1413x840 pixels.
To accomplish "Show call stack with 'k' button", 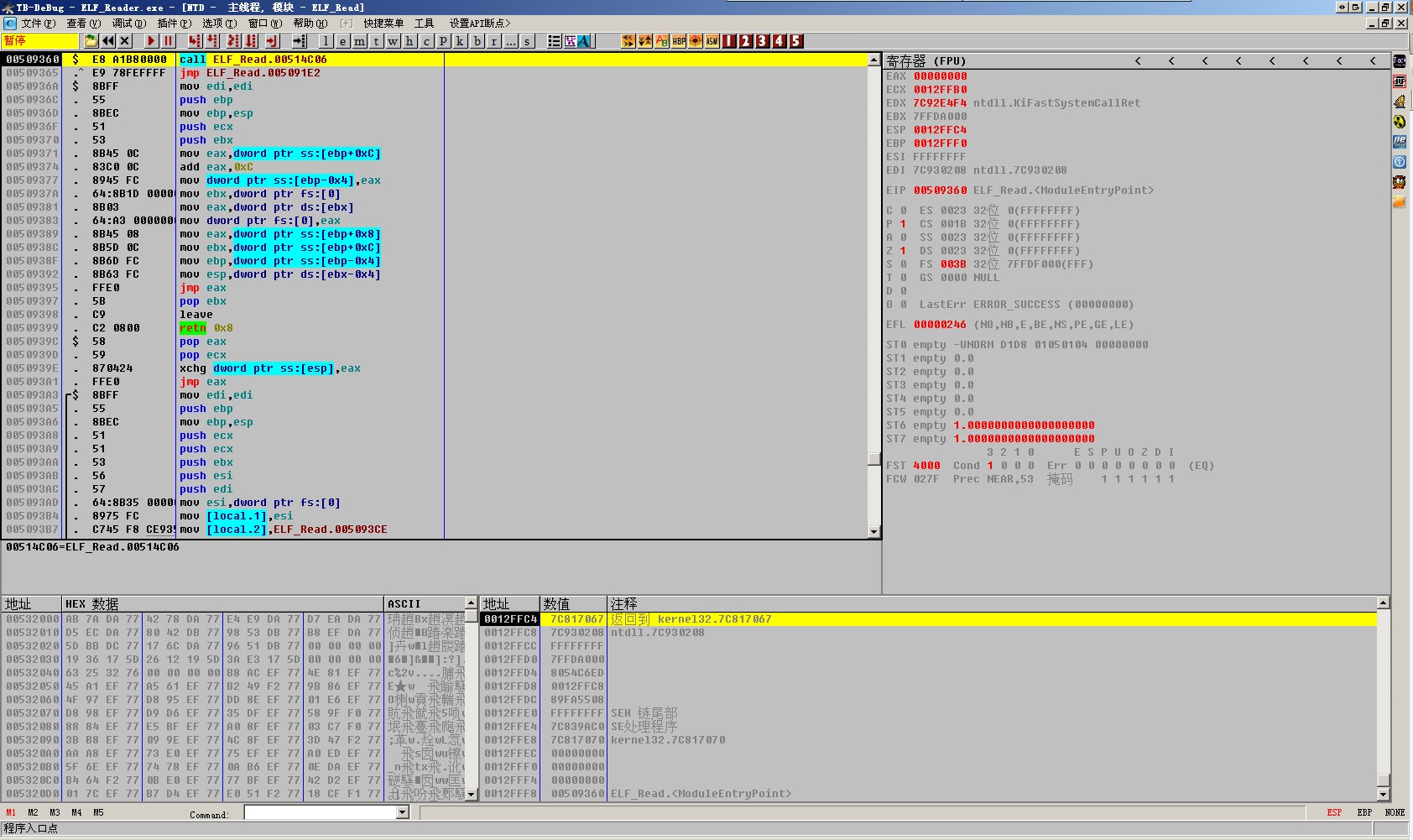I will pos(460,41).
